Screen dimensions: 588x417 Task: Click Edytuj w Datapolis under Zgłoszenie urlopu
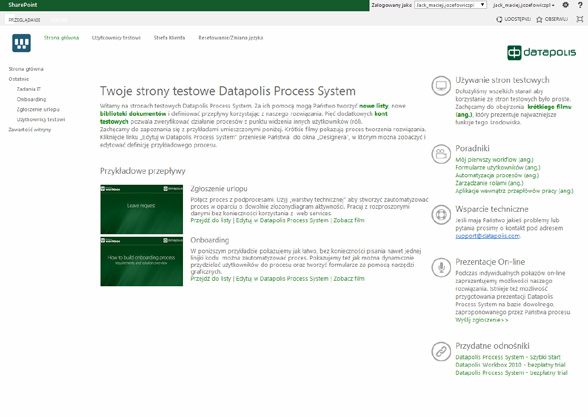(282, 220)
